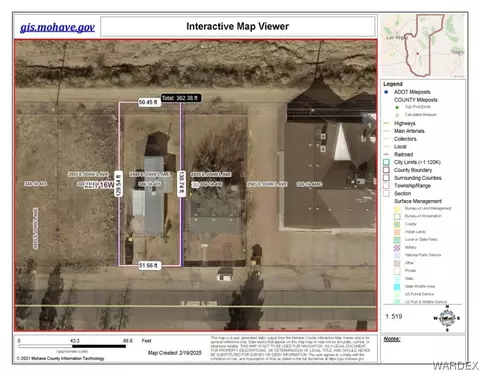Click the City Limits teal square symbol

(x=386, y=162)
